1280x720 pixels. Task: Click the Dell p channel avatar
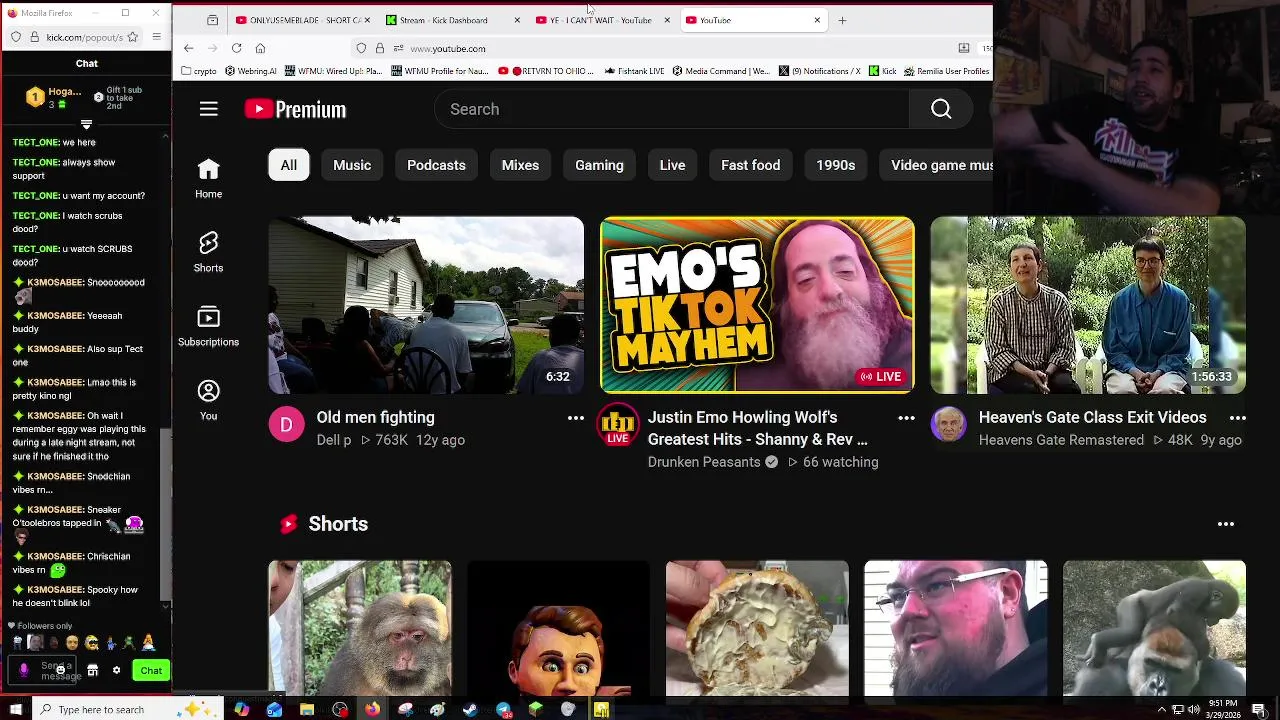point(286,425)
